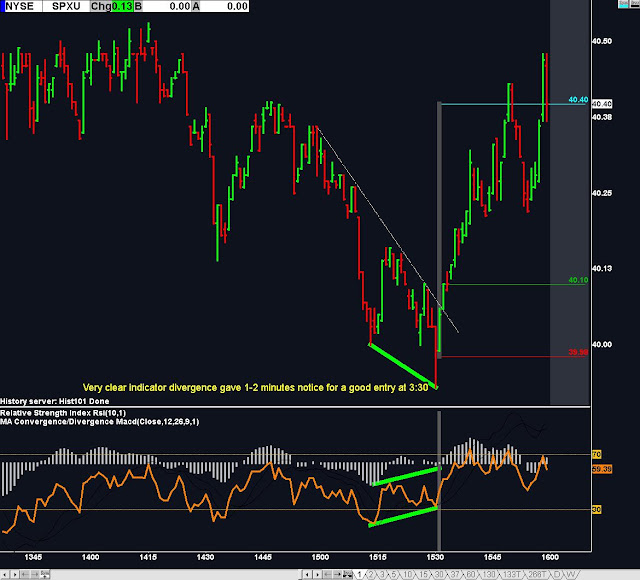Select the W weekly chart tab
Viewport: 640px width, 580px height.
[x=570, y=574]
